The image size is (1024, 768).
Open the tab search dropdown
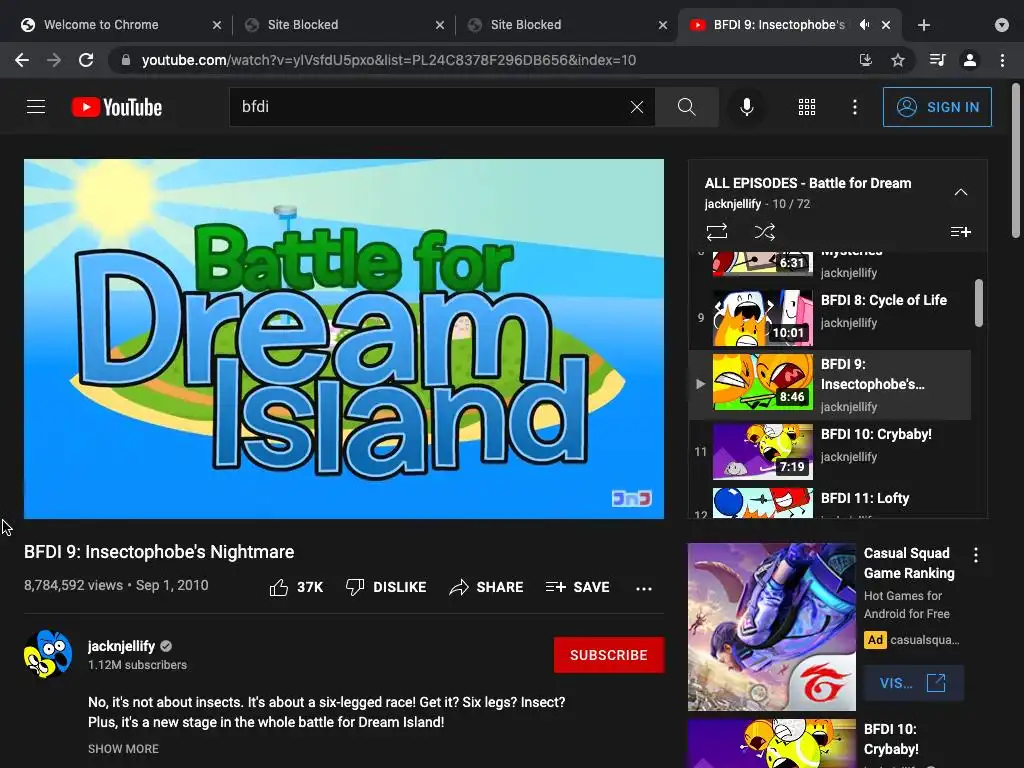pyautogui.click(x=1002, y=25)
